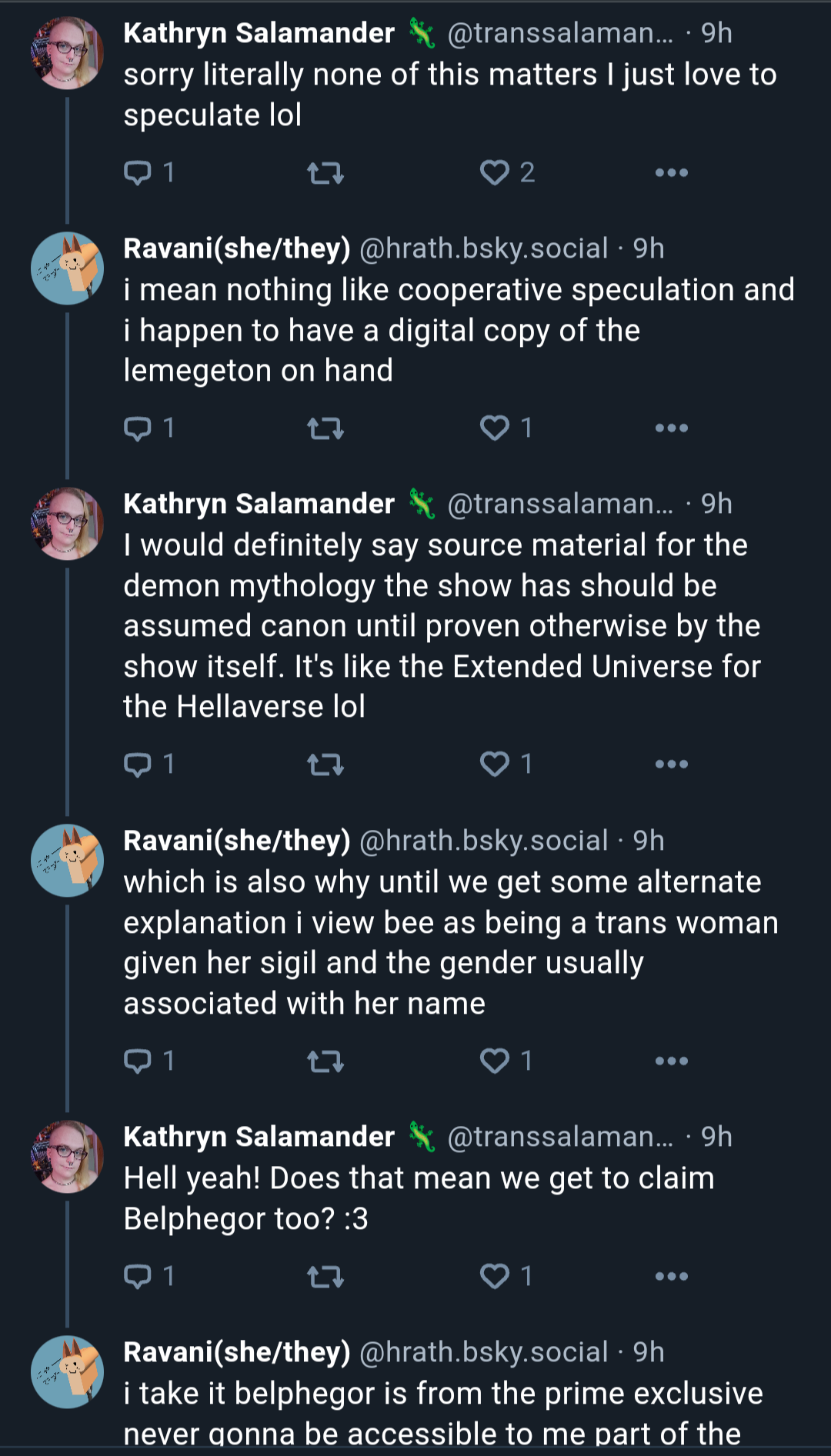
Task: Like the 'love to speculate lol' post
Action: point(507,172)
